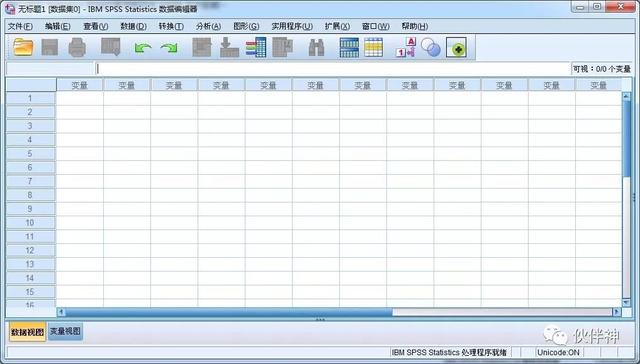Click the first 变量 column header
This screenshot has height=364, width=640.
[80, 85]
